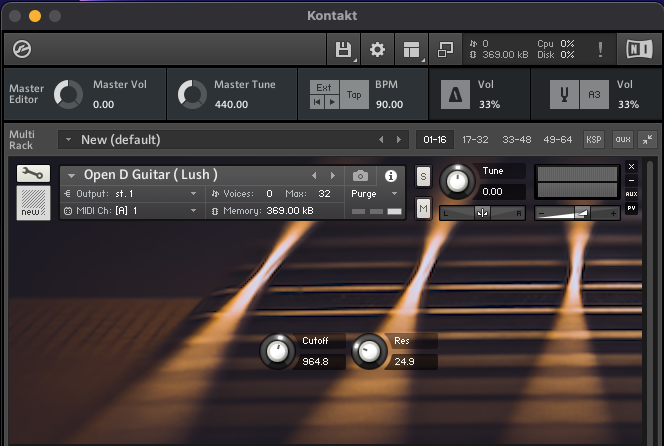664x446 pixels.
Task: Open the Purge dropdown menu
Action: (375, 194)
